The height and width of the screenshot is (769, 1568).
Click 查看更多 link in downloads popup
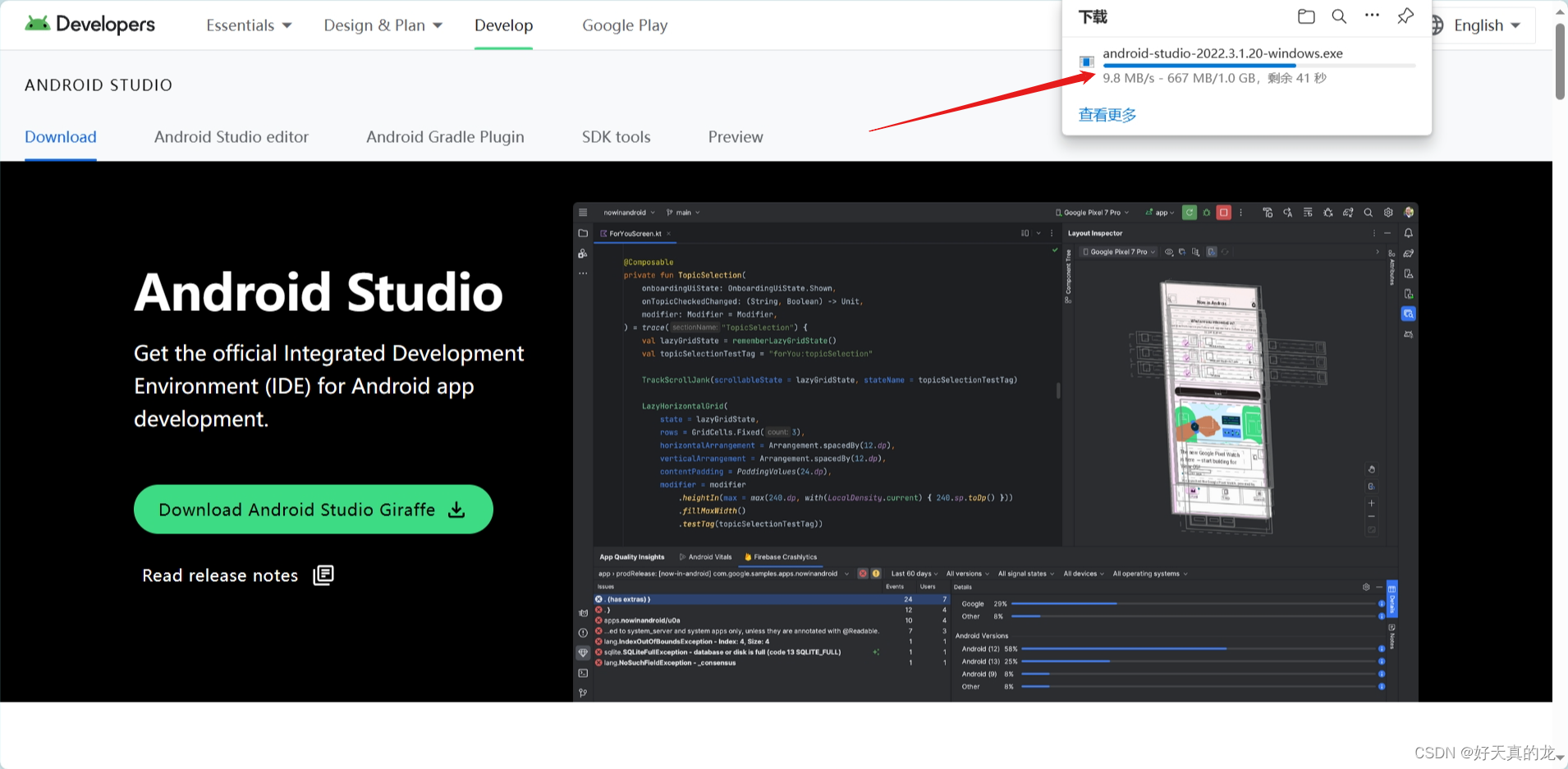1107,115
